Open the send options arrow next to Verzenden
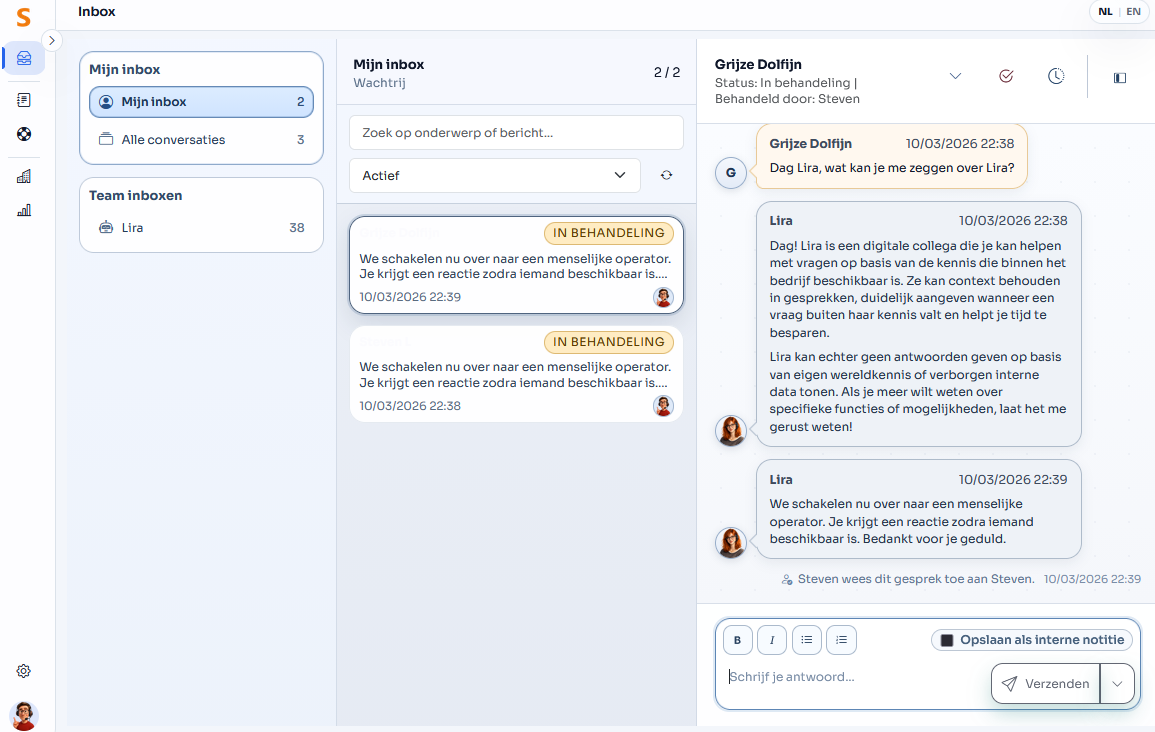Viewport: 1155px width, 732px height. click(1119, 683)
